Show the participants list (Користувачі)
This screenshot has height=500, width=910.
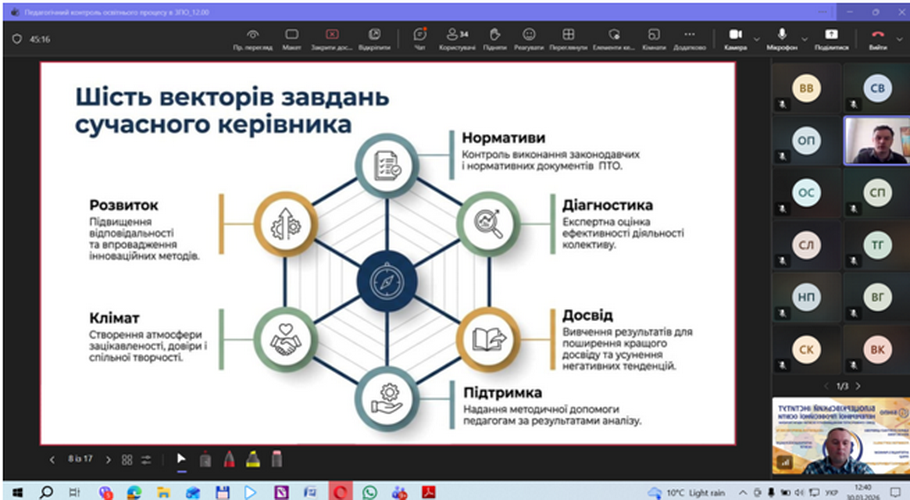coord(458,38)
